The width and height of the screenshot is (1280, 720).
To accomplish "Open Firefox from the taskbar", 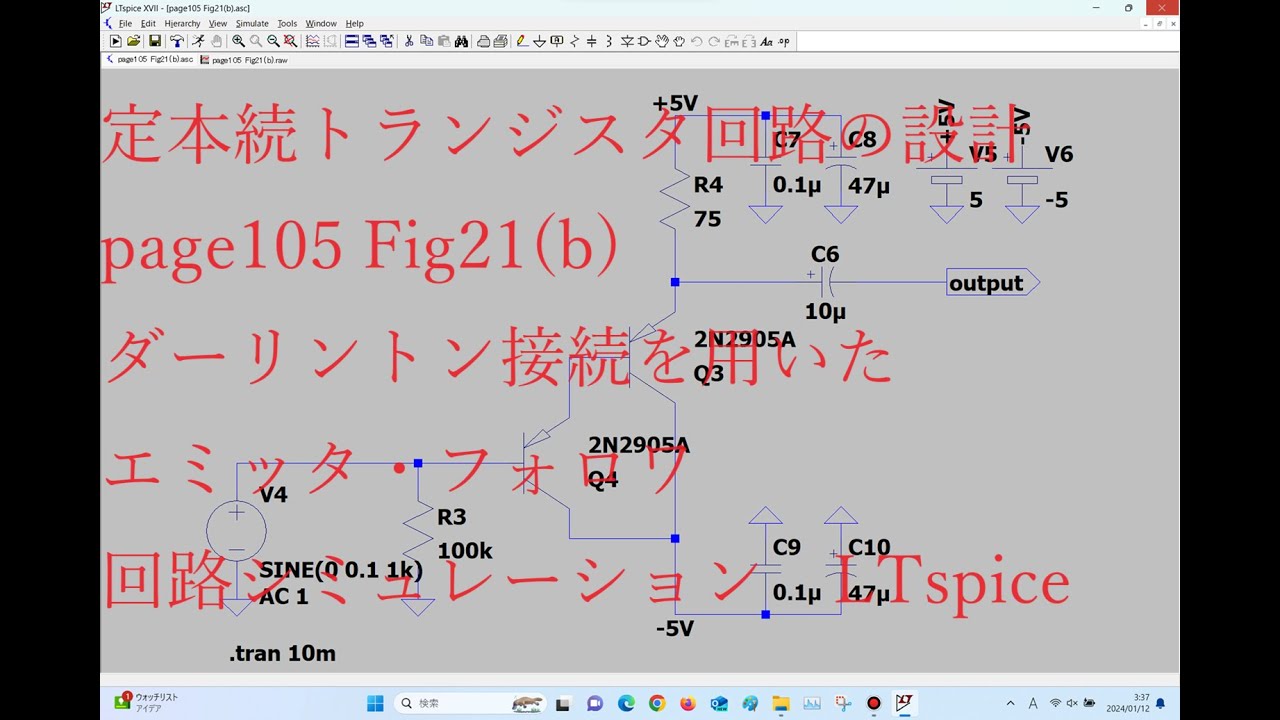I will (688, 703).
